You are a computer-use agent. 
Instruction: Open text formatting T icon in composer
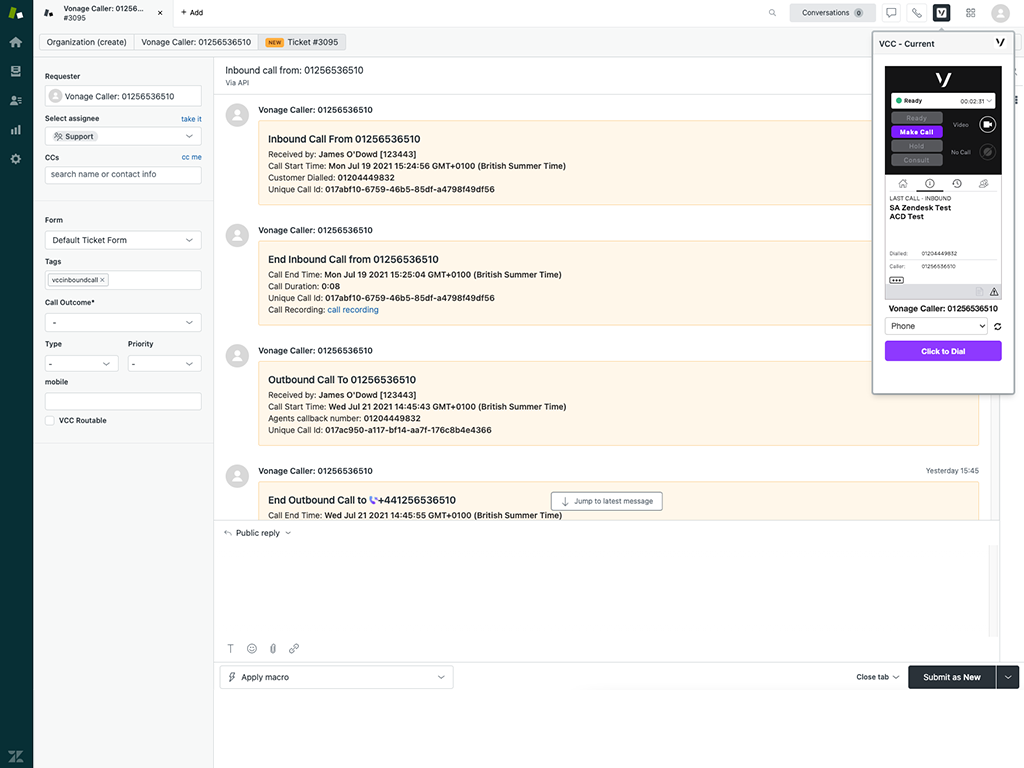click(230, 648)
